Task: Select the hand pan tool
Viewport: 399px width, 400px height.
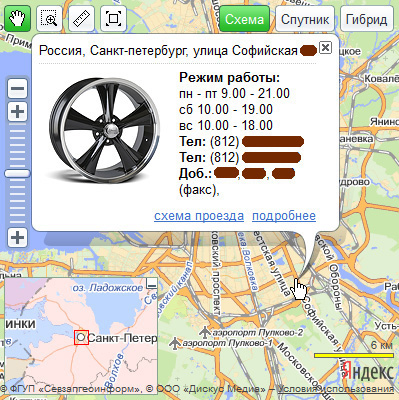Action: [17, 19]
